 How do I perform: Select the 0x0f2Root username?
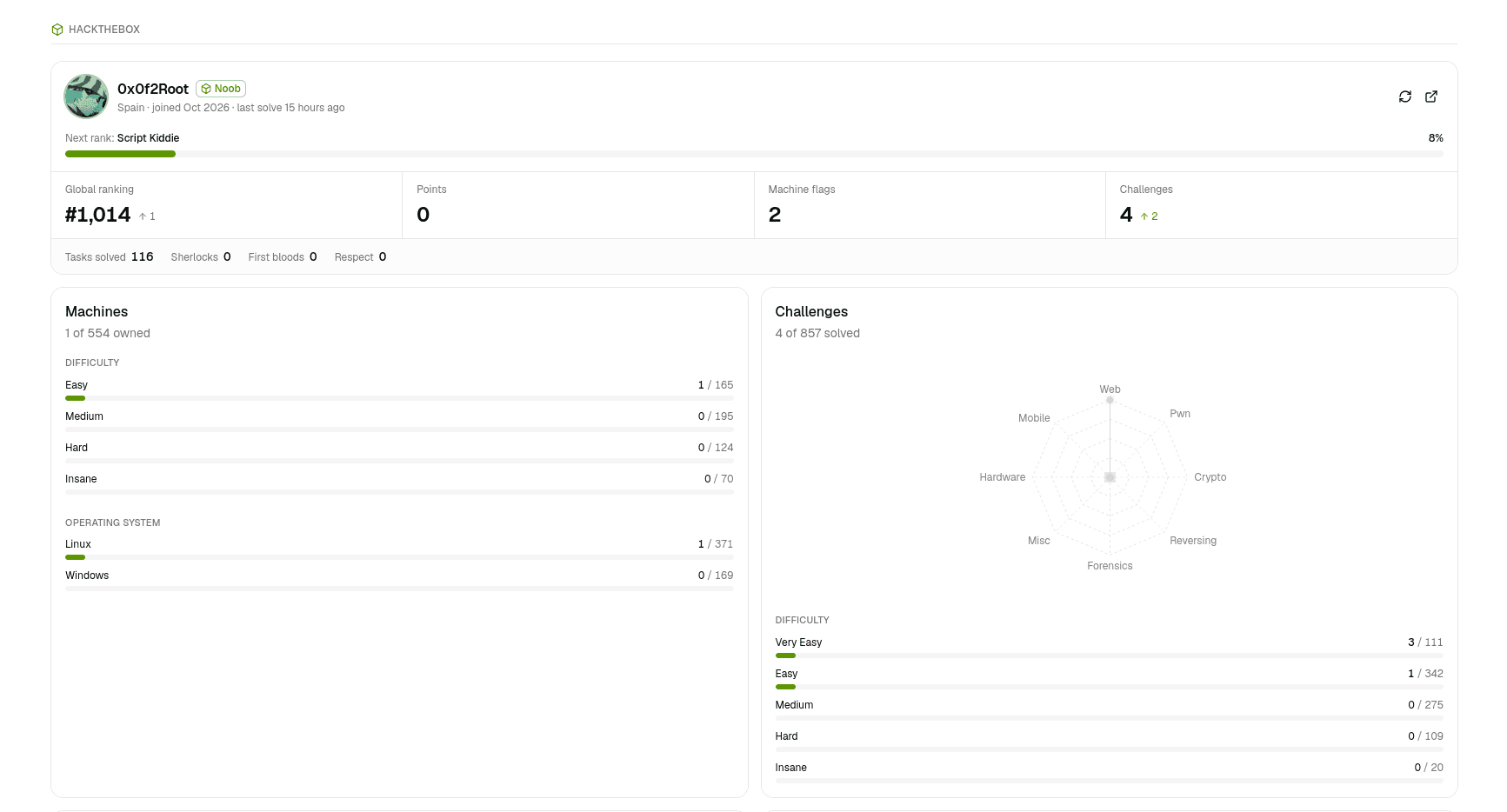(x=153, y=89)
